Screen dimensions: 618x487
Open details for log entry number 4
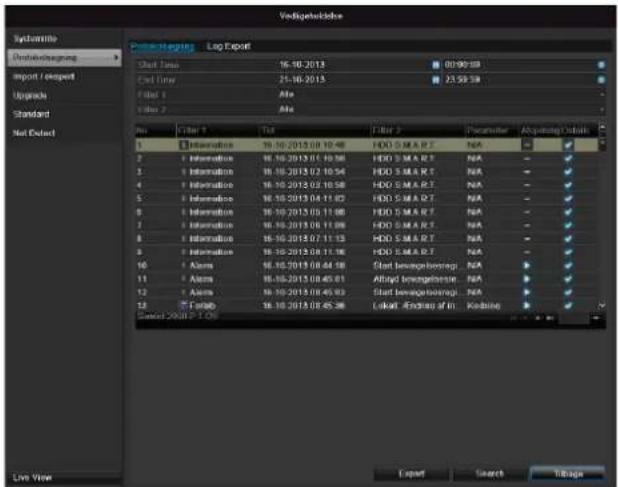click(x=568, y=185)
